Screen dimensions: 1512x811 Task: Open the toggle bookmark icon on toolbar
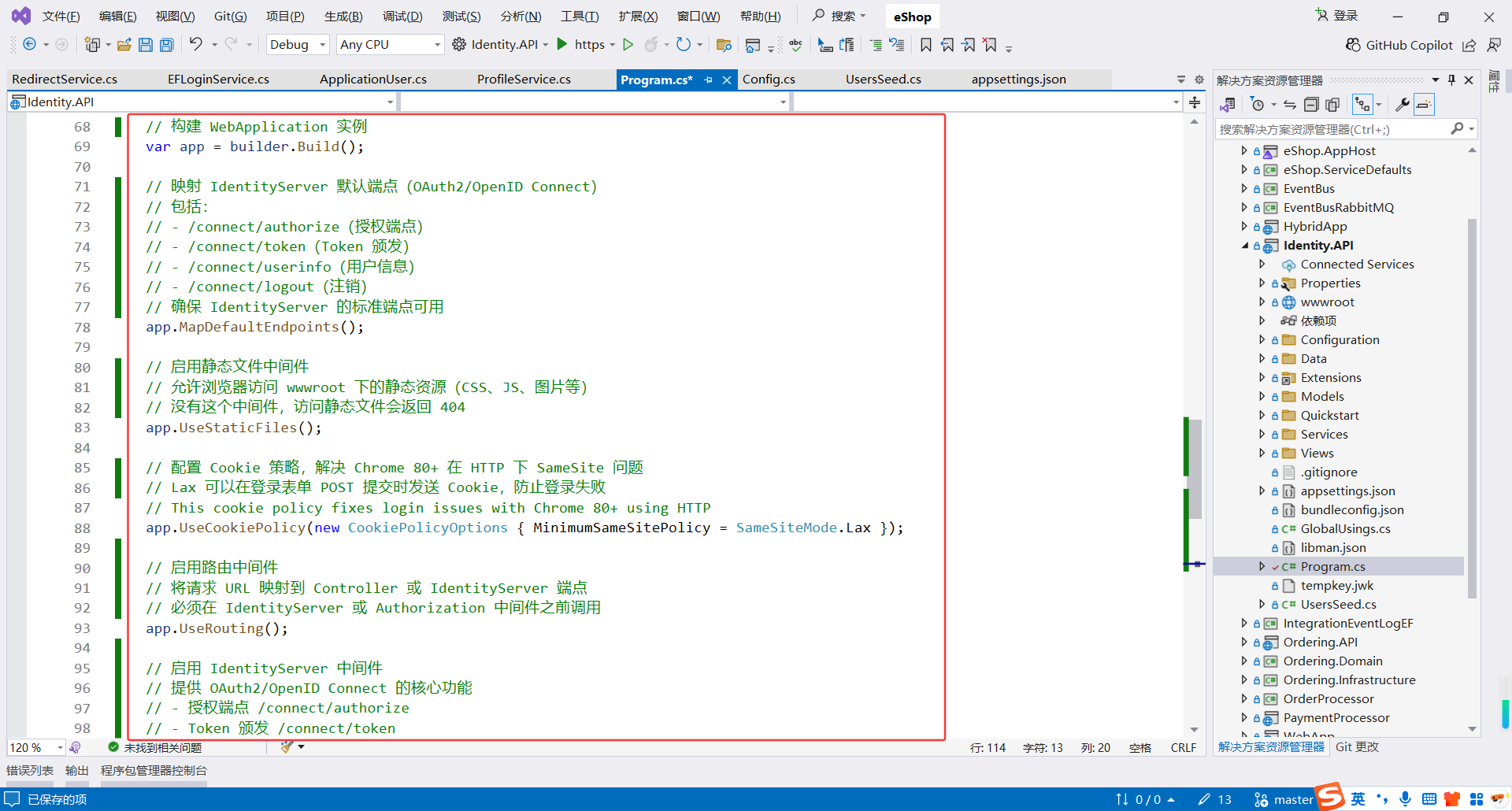[926, 45]
